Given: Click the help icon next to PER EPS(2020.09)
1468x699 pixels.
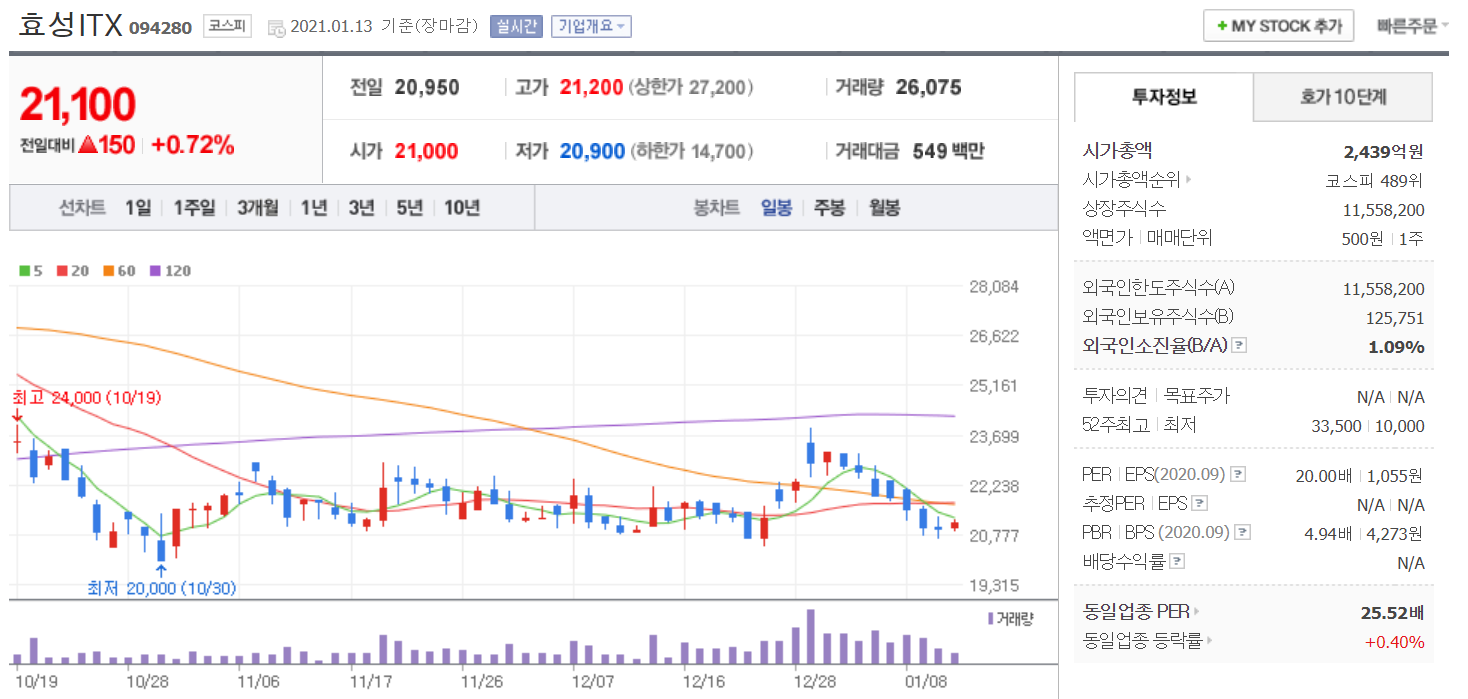Looking at the screenshot, I should pos(1237,475).
